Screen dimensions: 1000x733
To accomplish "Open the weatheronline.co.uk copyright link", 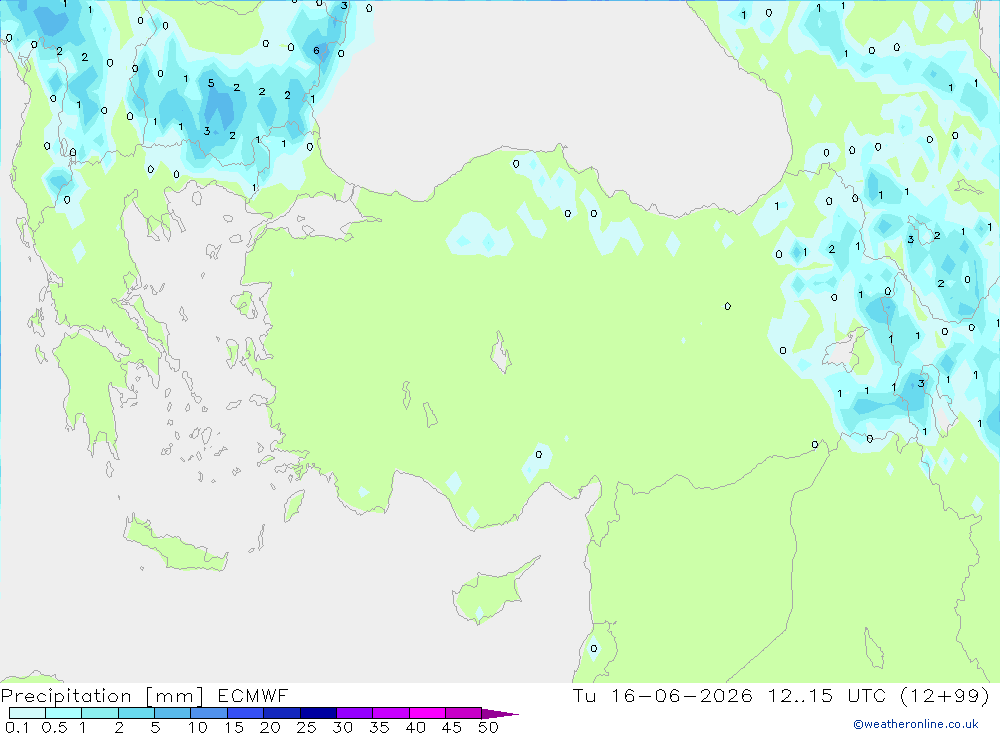I will pyautogui.click(x=916, y=724).
